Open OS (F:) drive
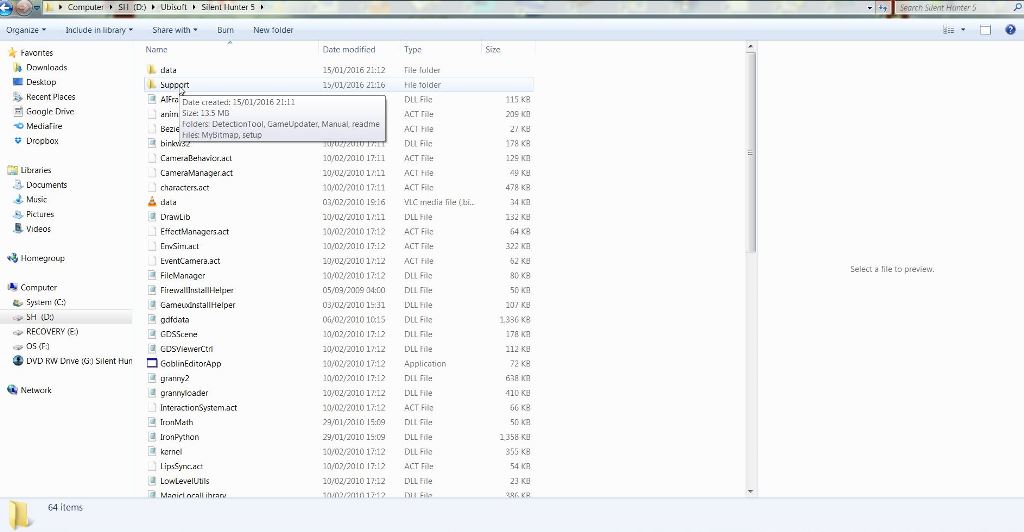This screenshot has height=532, width=1024. [x=38, y=346]
